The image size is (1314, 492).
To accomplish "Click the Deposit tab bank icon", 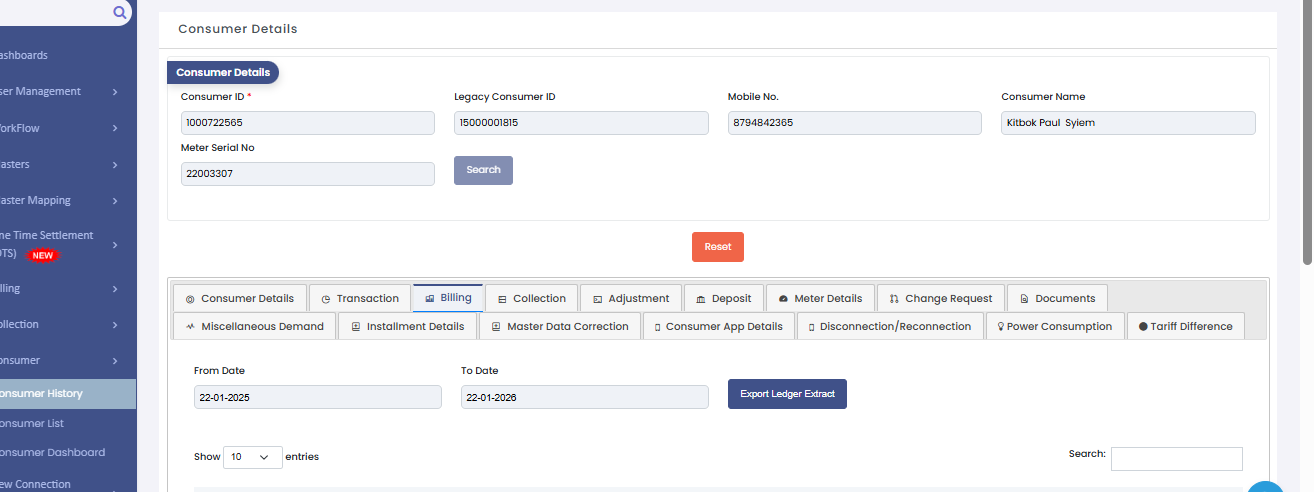I will click(701, 299).
